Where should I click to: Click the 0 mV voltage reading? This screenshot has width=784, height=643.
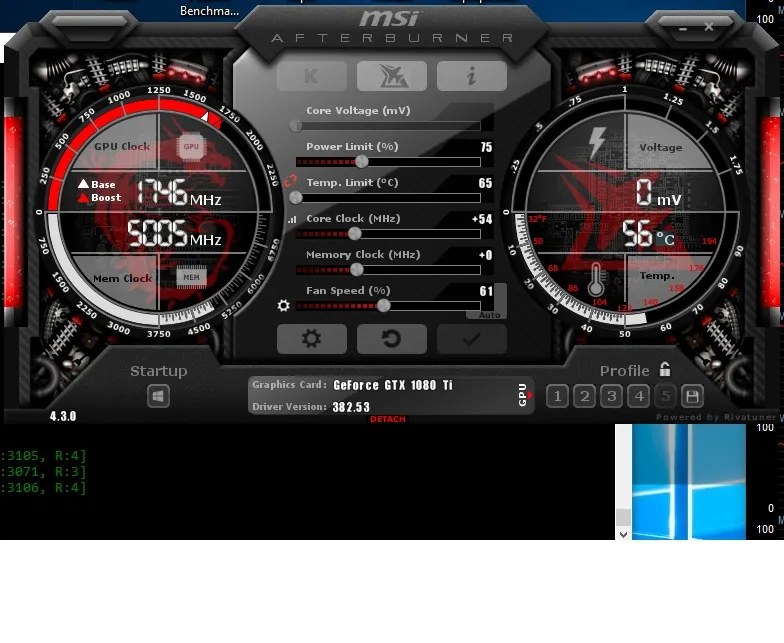(x=658, y=194)
